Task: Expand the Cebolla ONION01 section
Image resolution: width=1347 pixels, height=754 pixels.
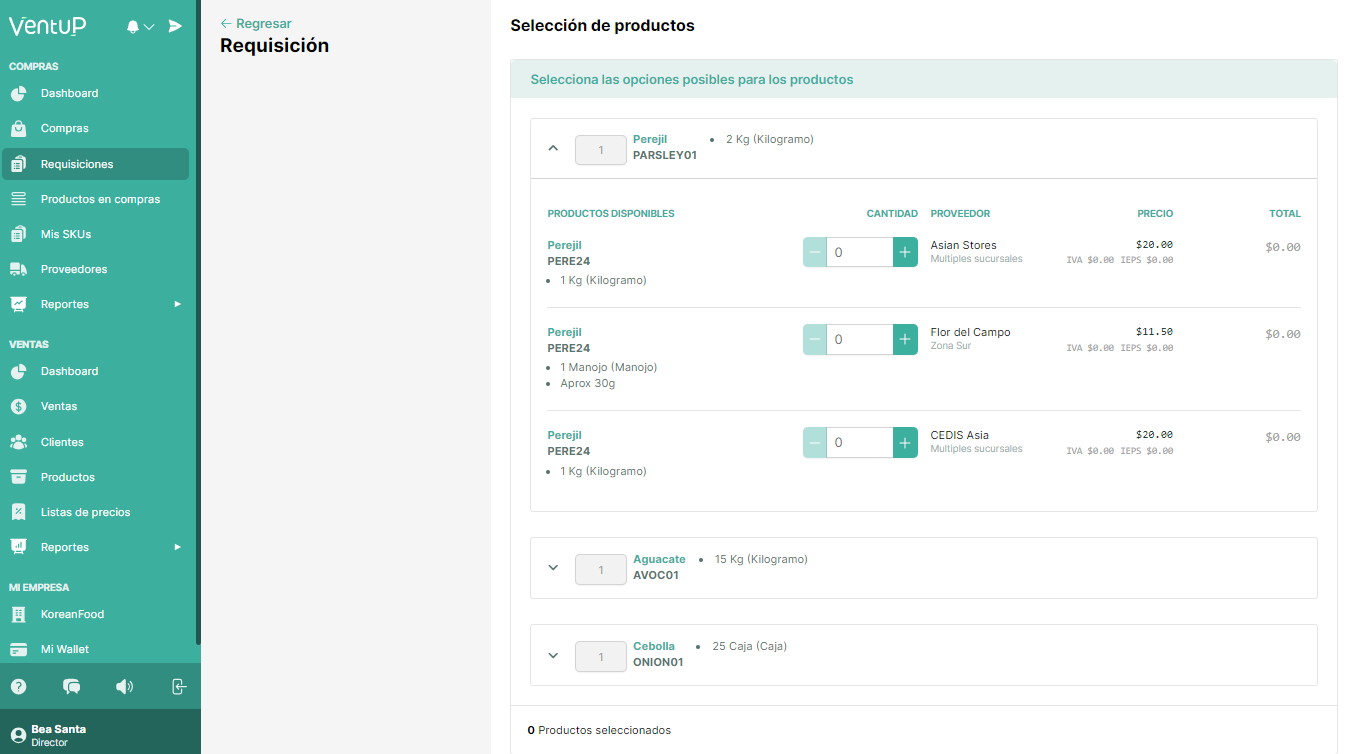Action: pyautogui.click(x=553, y=655)
